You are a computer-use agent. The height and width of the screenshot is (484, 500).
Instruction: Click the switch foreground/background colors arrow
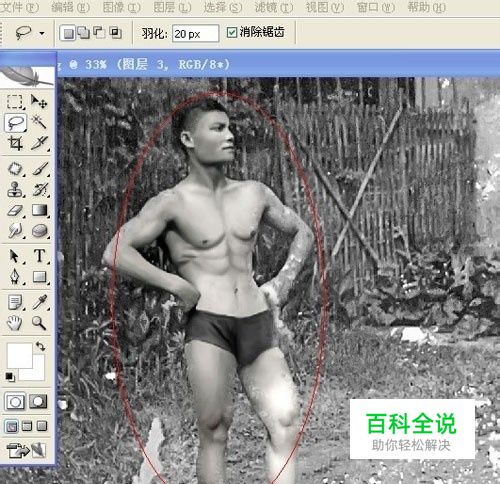(x=40, y=346)
